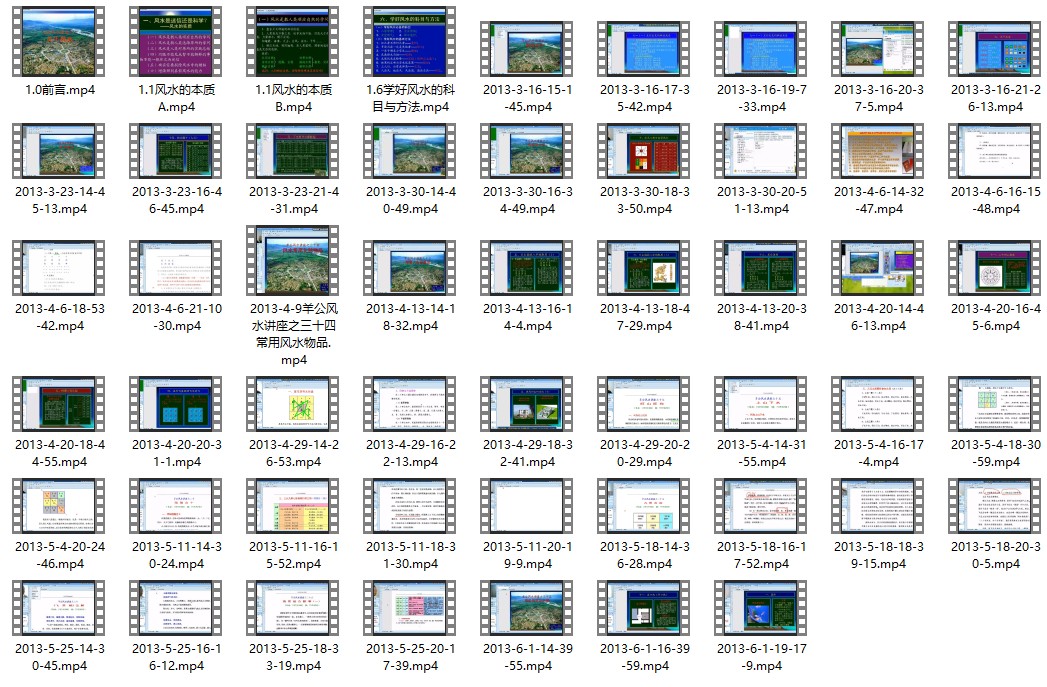This screenshot has height=687, width=1047.
Task: Click the 1.1风水的本质A.mp4 file icon
Action: click(x=177, y=42)
